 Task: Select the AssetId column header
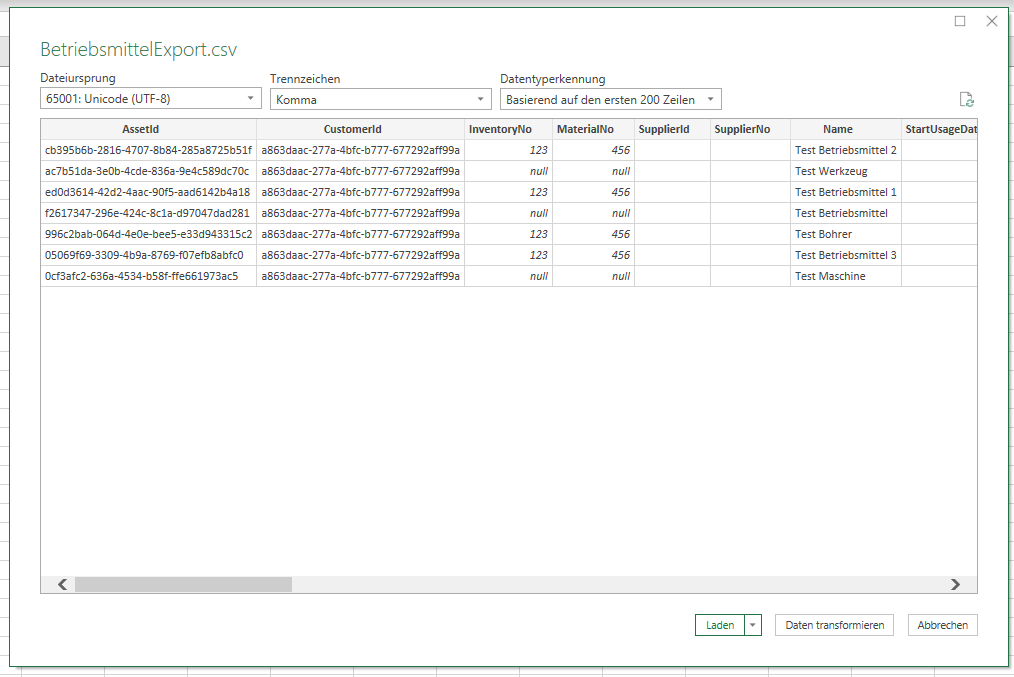click(x=148, y=129)
